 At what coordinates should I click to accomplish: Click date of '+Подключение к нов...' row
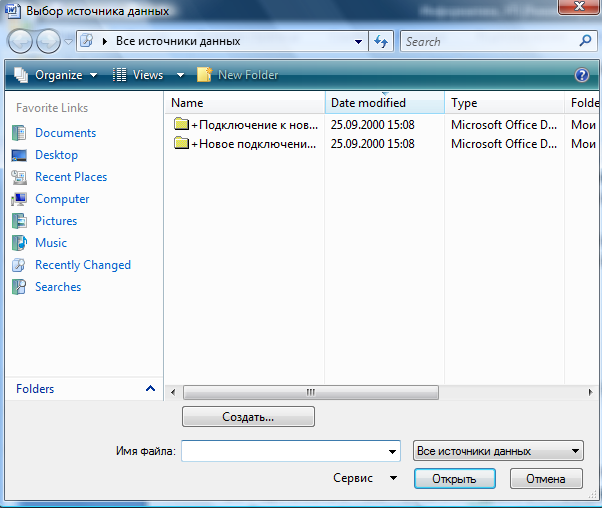coord(372,125)
